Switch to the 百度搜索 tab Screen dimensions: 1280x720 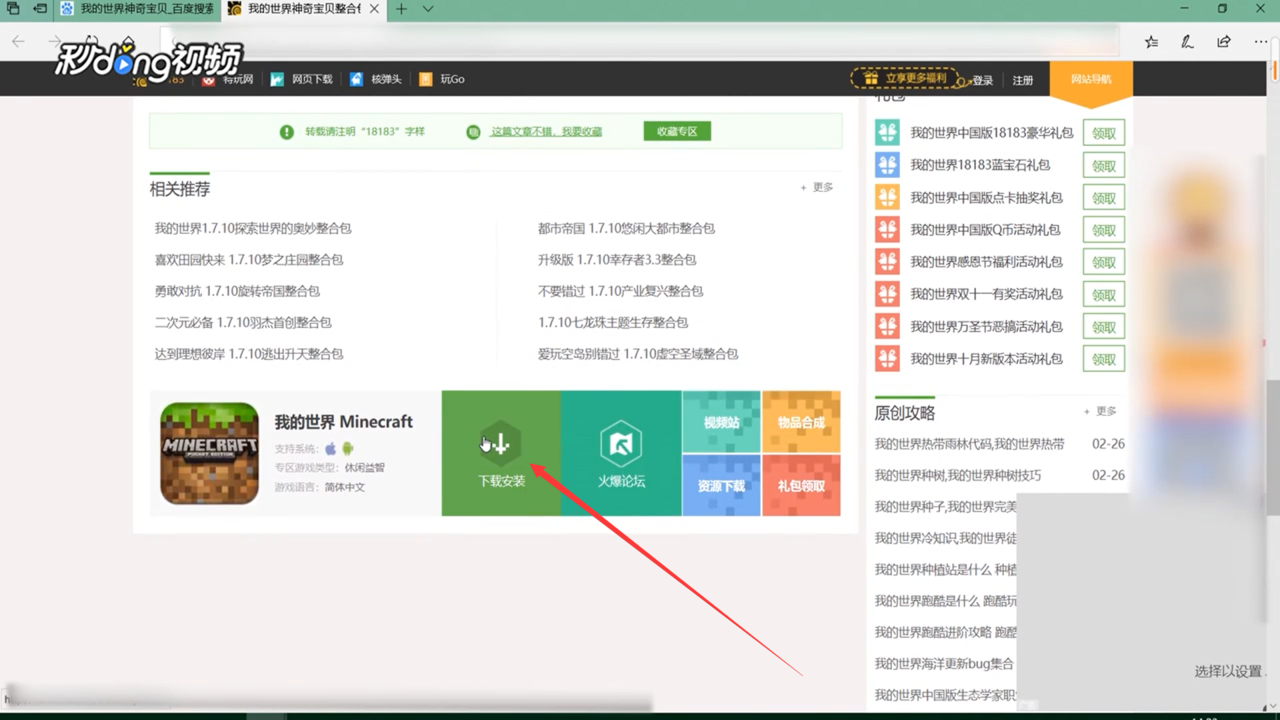coord(137,9)
